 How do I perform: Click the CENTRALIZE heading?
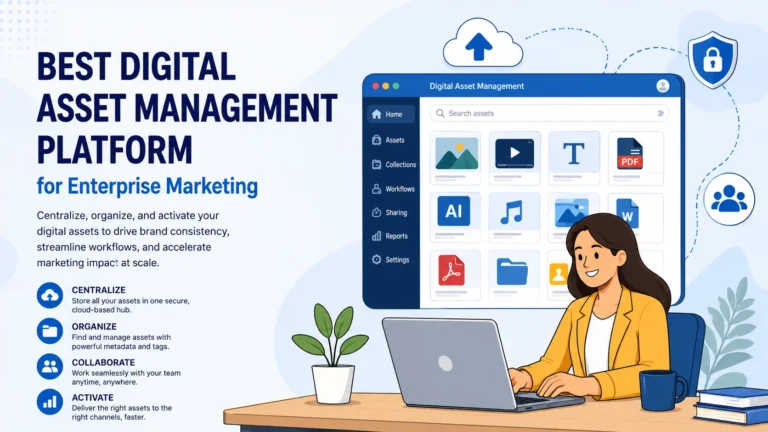coord(98,290)
